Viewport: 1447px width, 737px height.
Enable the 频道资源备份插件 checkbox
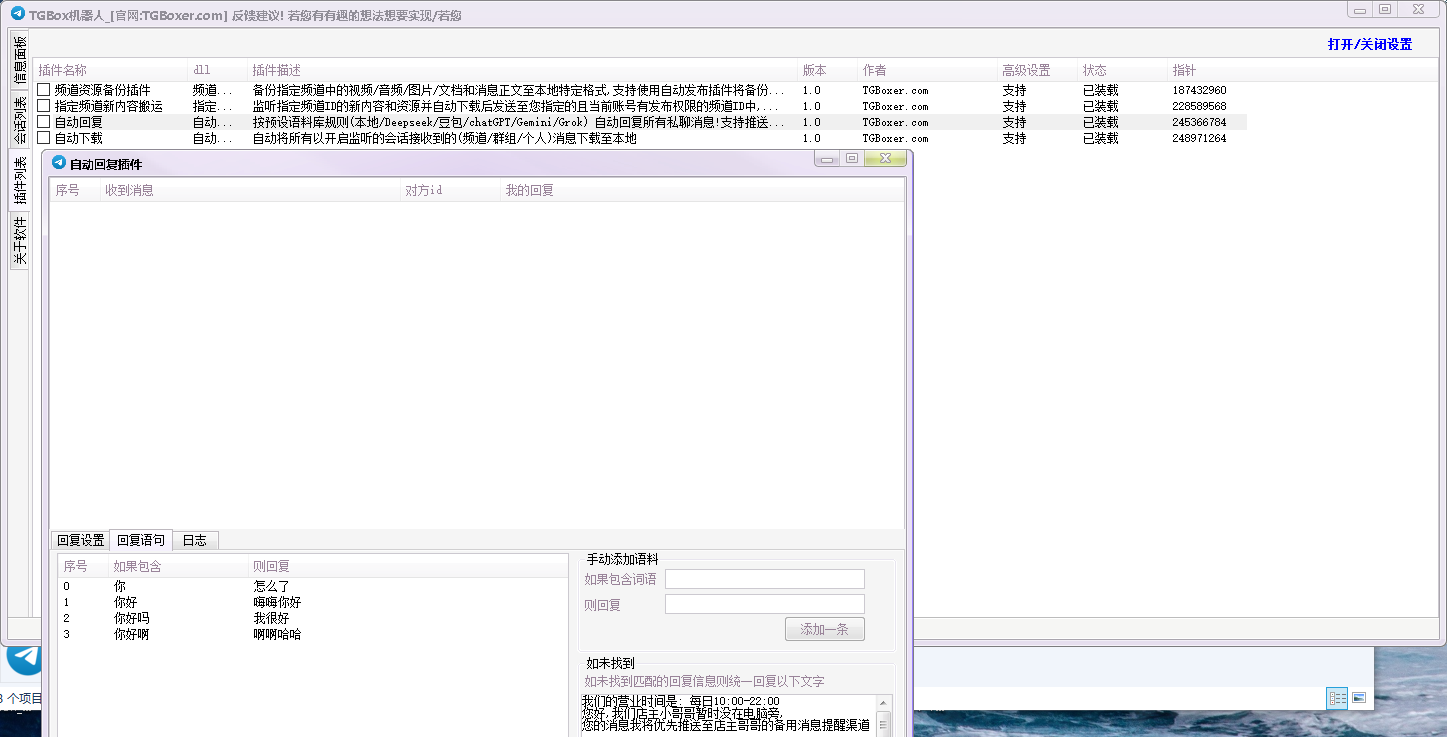[x=44, y=90]
